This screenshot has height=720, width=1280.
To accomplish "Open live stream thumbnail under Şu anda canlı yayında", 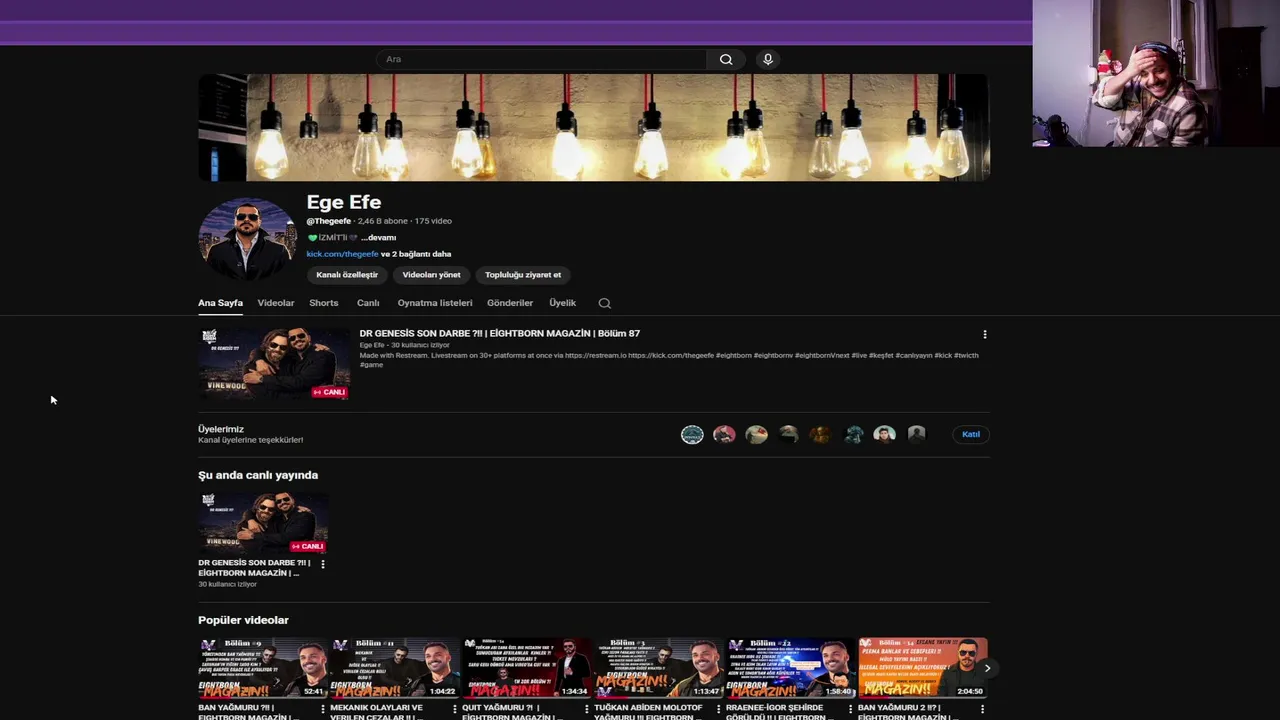I will coord(263,521).
